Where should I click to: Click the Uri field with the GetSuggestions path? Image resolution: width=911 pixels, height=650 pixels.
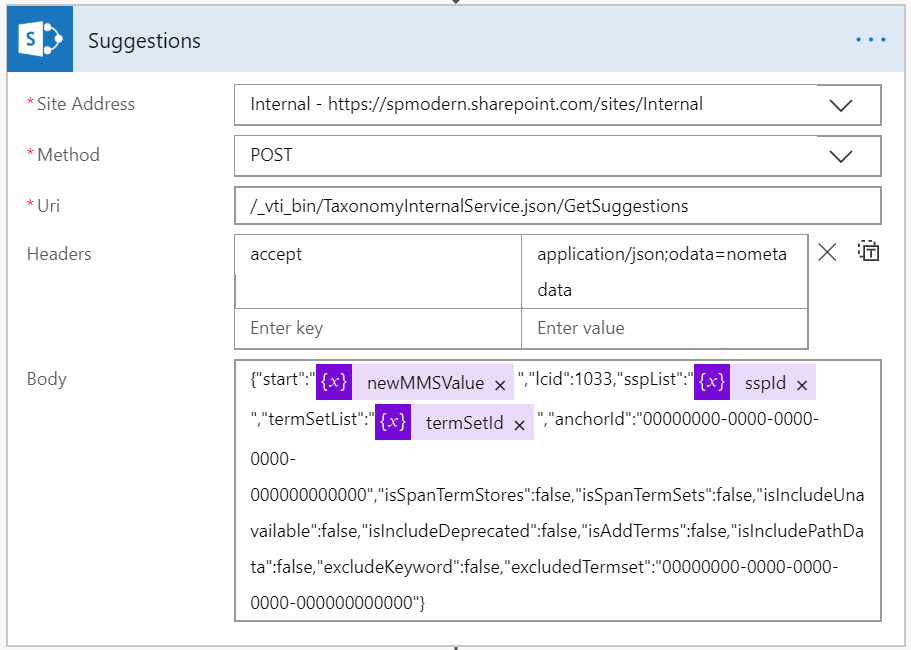[558, 206]
